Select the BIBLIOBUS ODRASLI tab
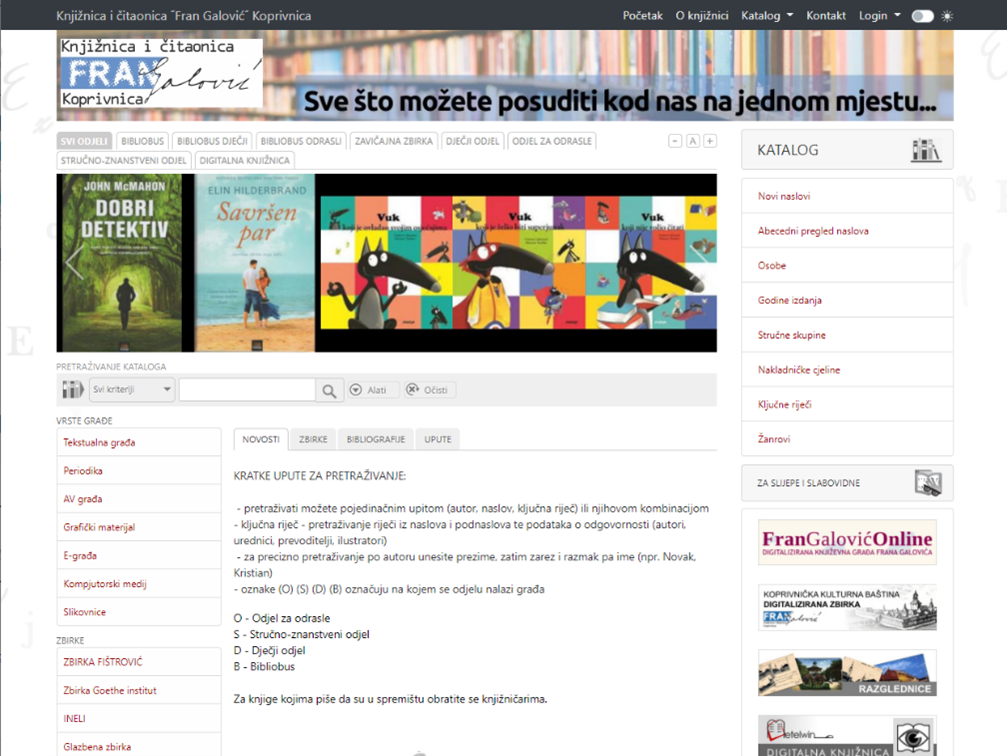The width and height of the screenshot is (1007, 756). click(301, 141)
